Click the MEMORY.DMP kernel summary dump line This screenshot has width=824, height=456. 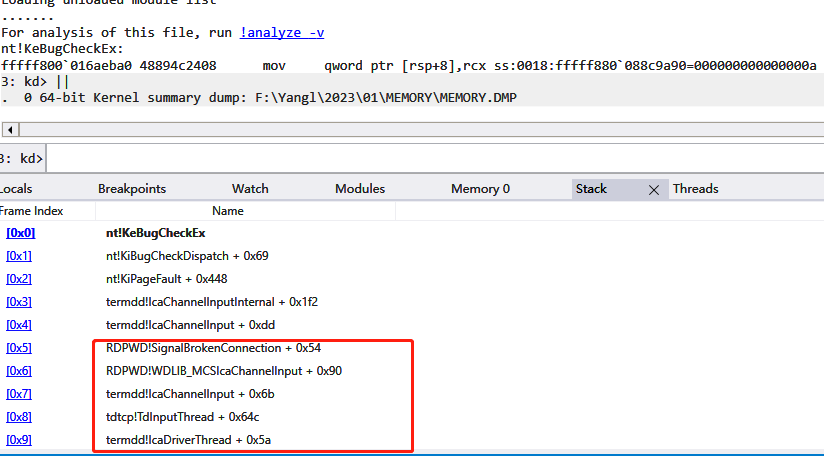(x=259, y=98)
